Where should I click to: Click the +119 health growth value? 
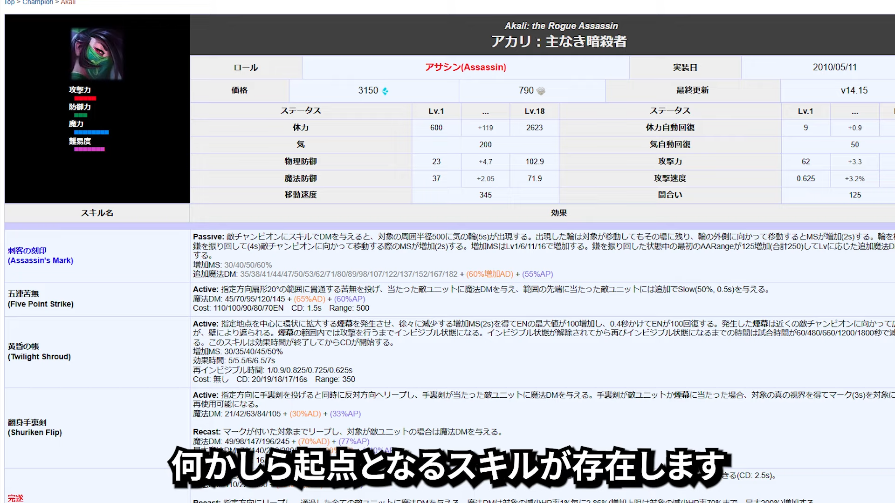click(x=485, y=128)
